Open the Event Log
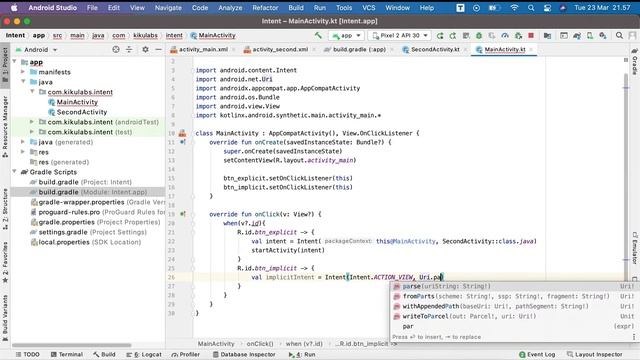The width and height of the screenshot is (640, 360). click(x=537, y=354)
